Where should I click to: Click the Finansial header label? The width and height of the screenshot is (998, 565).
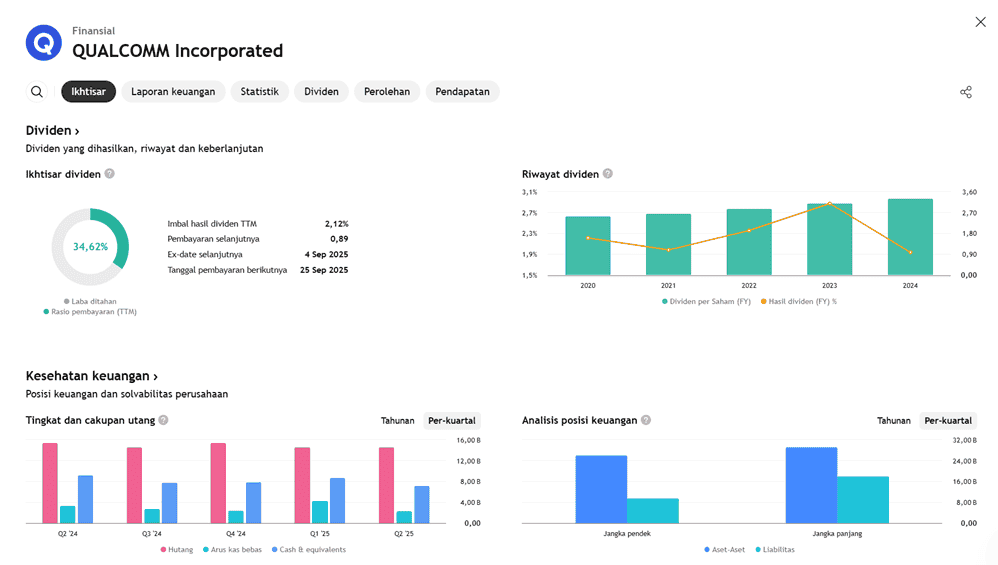pos(94,31)
